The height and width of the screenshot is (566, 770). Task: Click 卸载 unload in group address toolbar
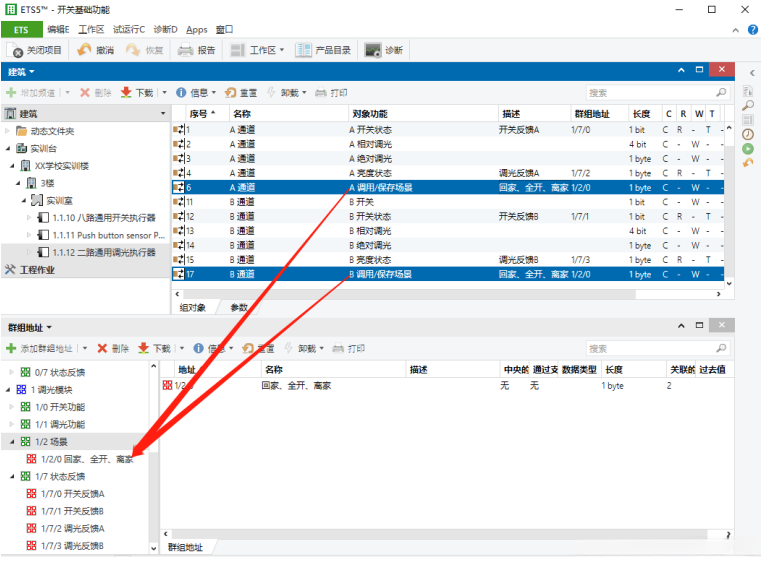click(x=303, y=349)
